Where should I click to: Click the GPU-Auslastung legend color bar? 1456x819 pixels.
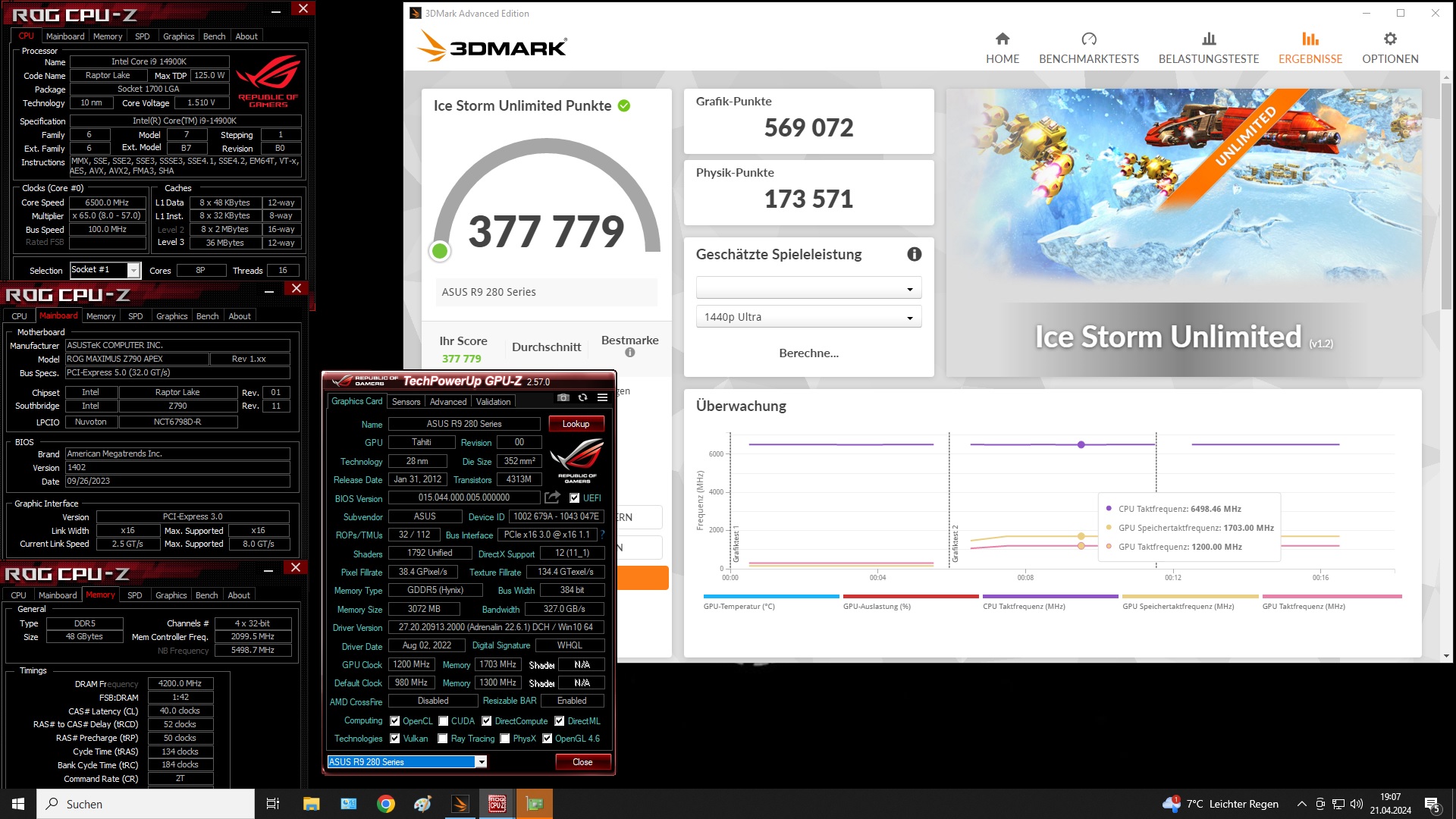911,596
